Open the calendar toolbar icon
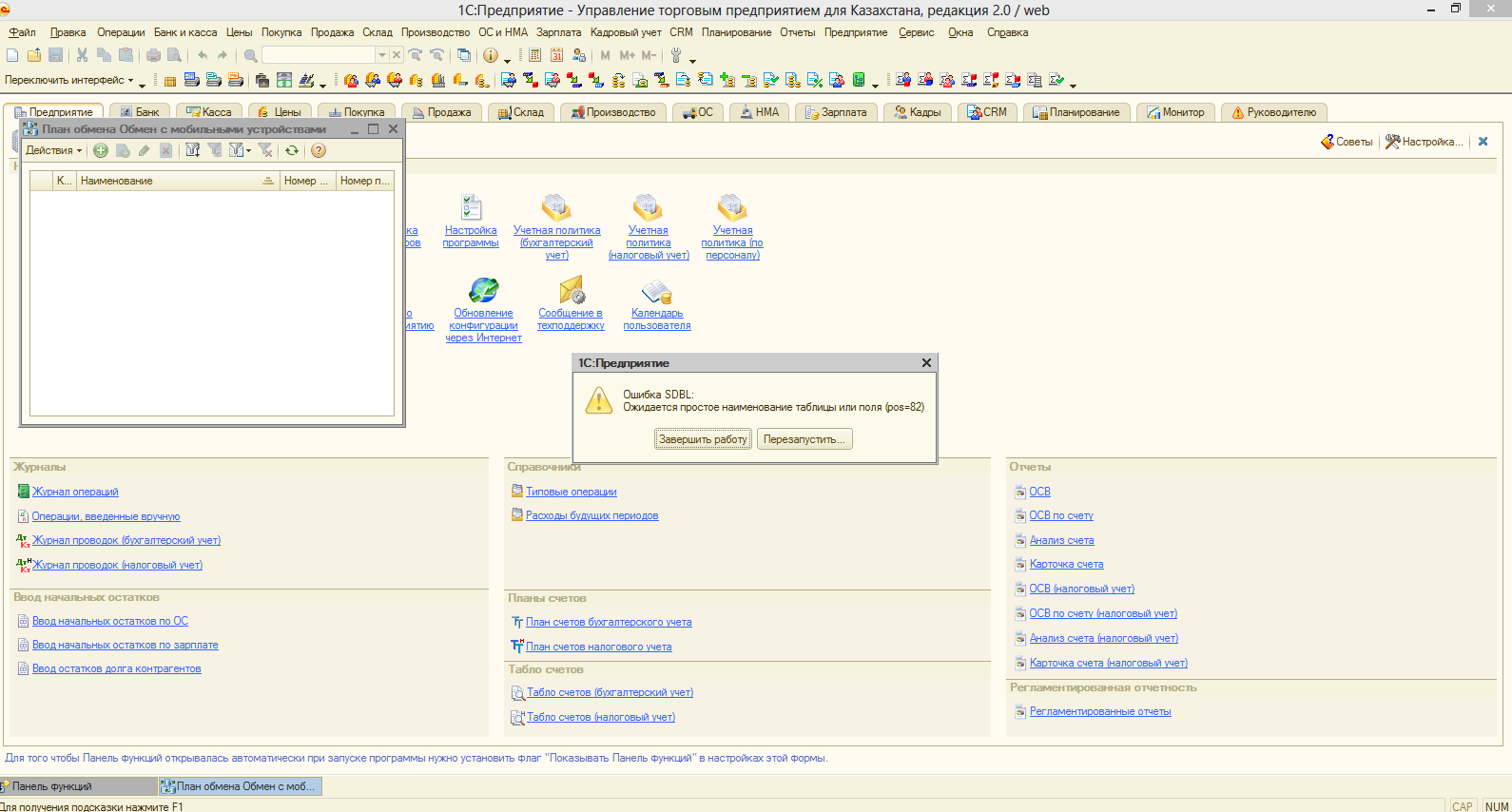1512x812 pixels. point(556,55)
